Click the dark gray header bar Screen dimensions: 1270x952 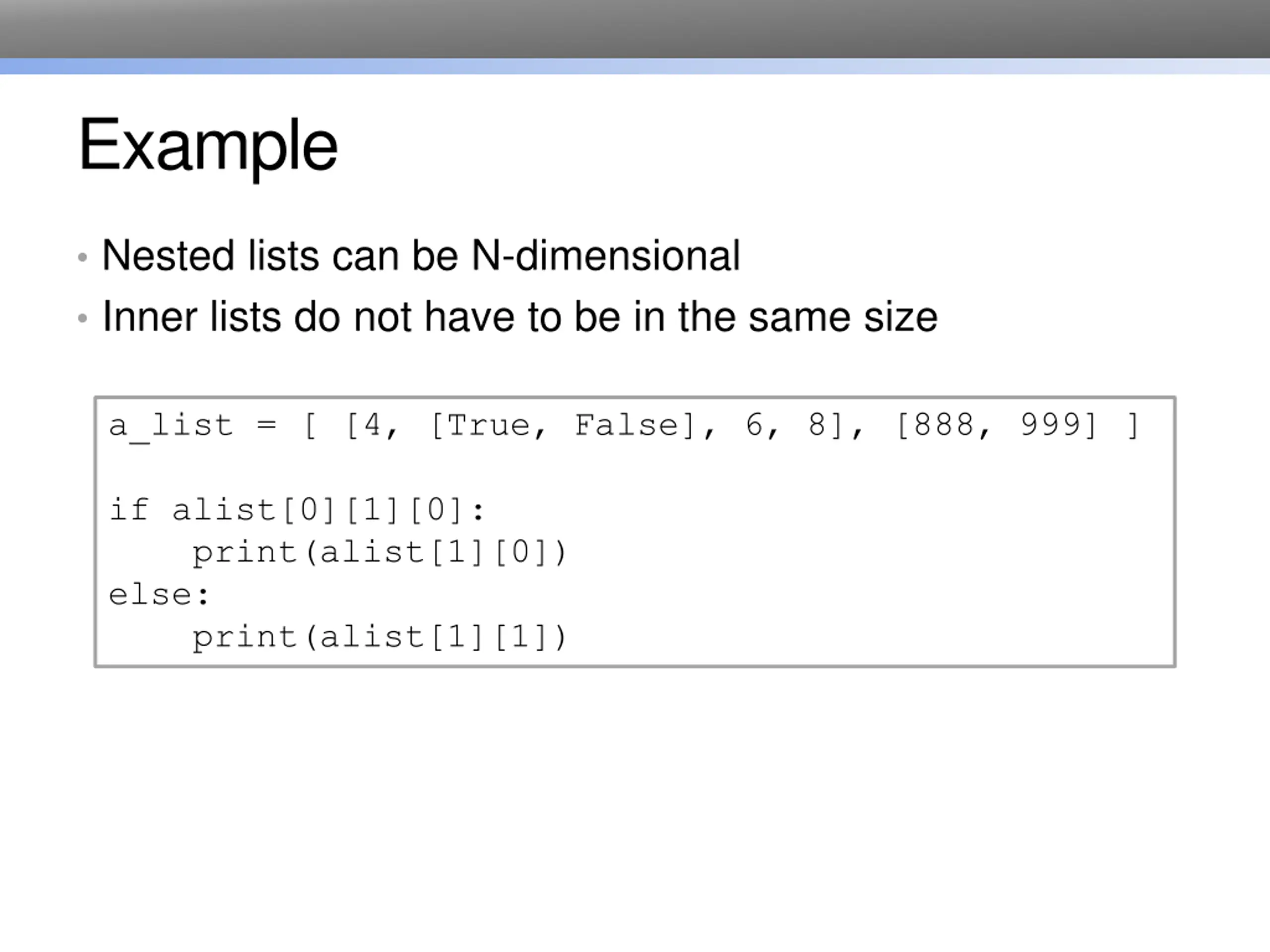click(x=635, y=29)
